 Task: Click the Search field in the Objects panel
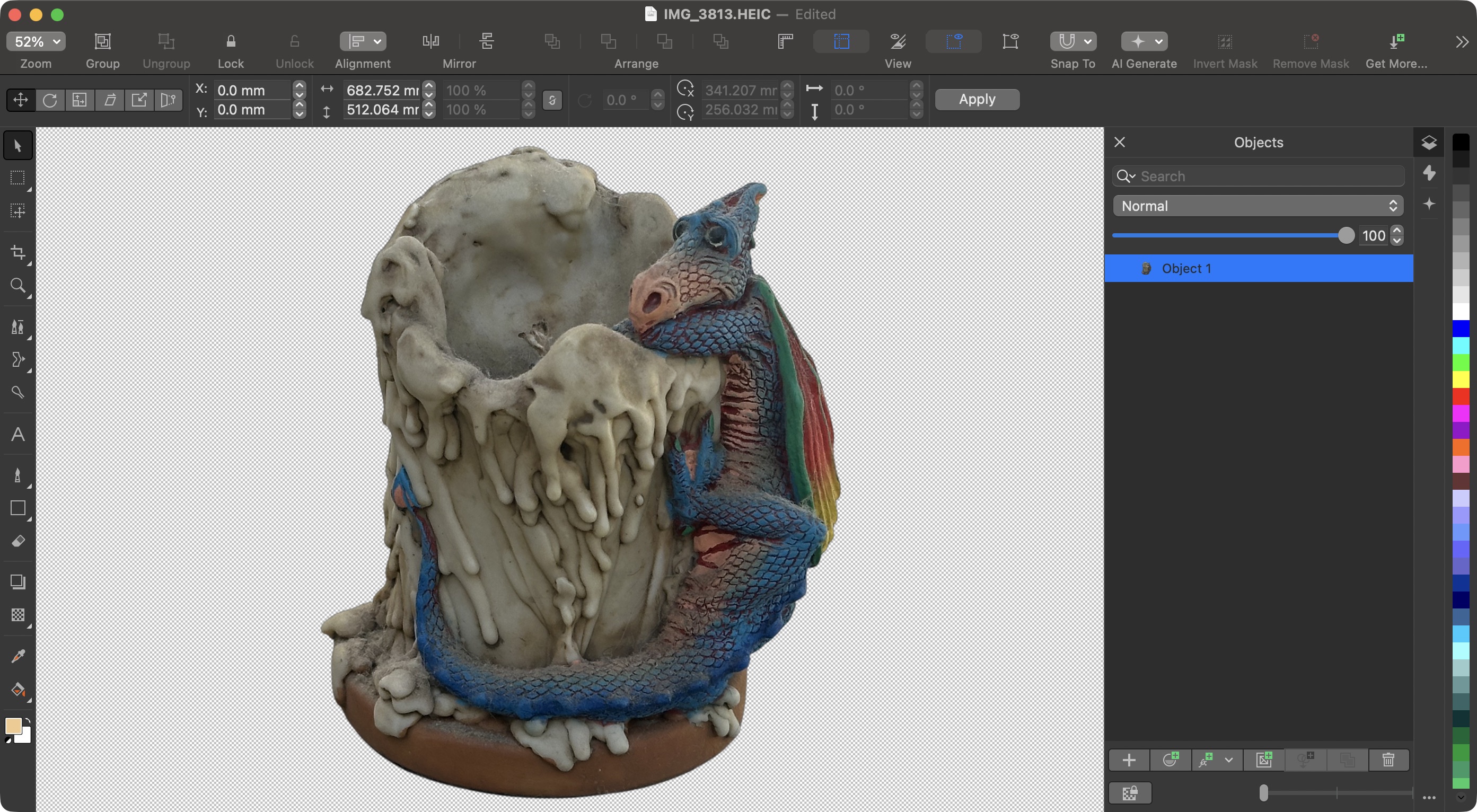click(x=1258, y=176)
